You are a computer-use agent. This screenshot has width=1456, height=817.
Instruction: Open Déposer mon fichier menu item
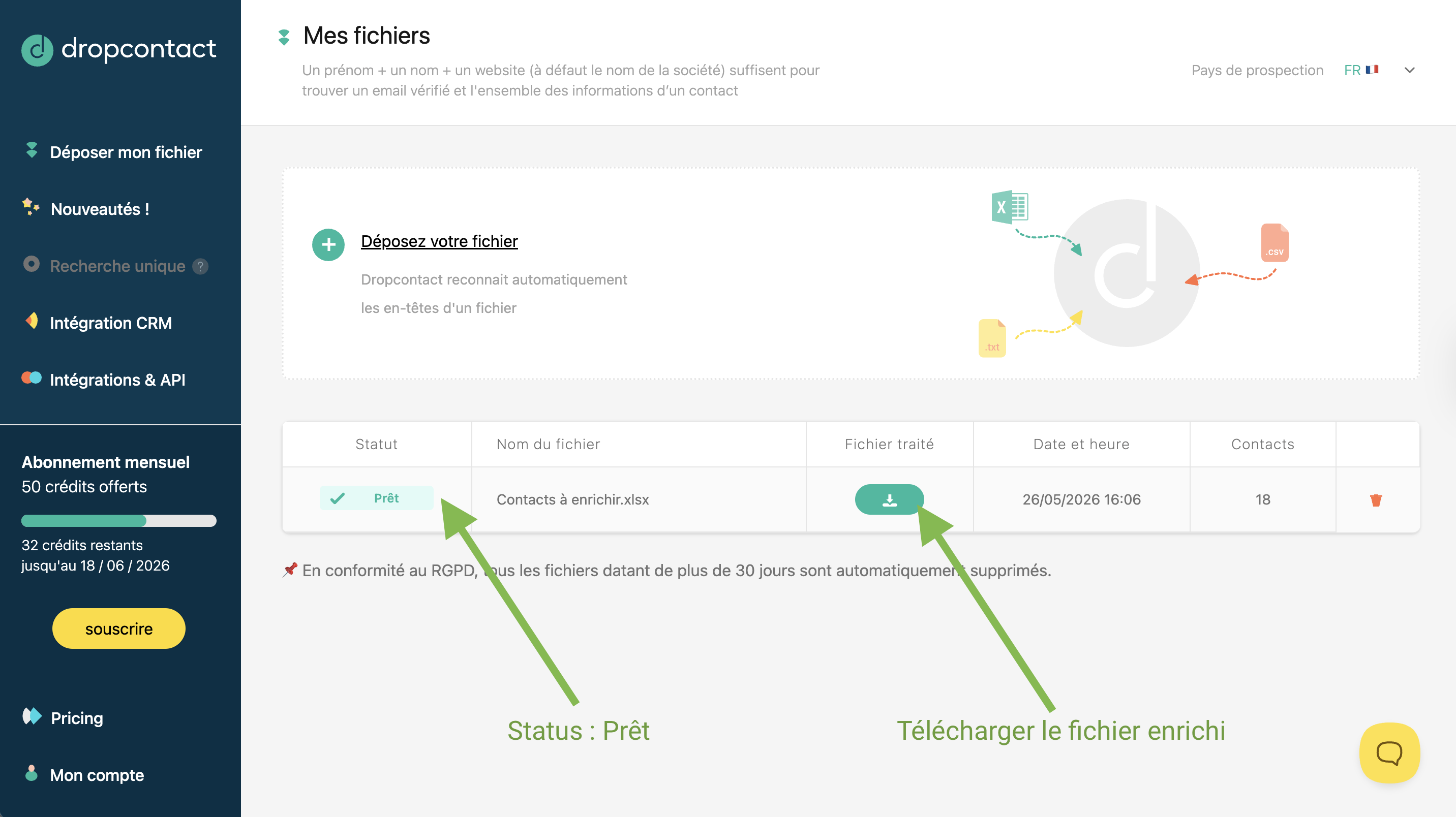pos(126,152)
